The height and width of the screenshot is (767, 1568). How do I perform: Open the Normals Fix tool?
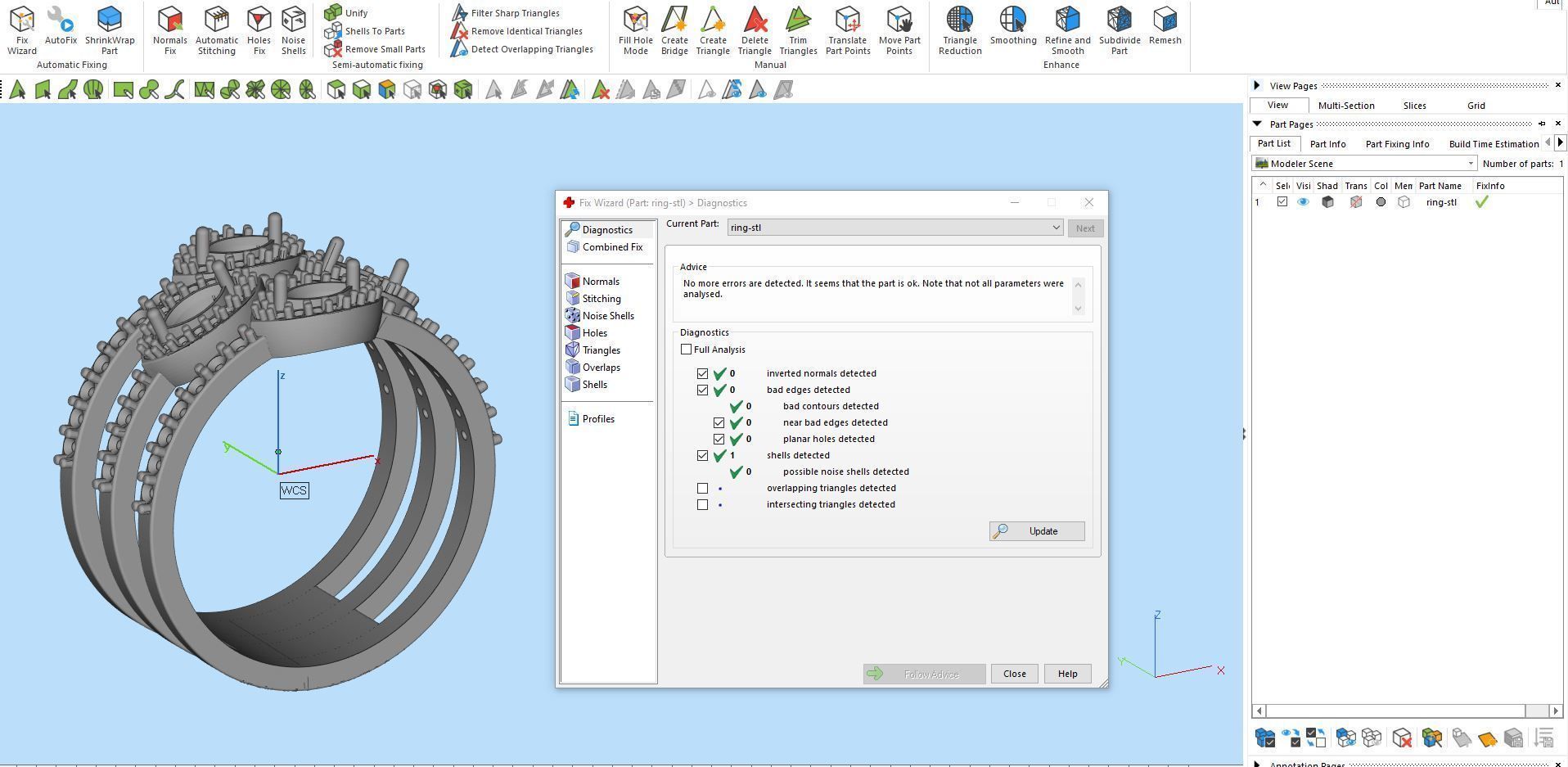(x=169, y=31)
